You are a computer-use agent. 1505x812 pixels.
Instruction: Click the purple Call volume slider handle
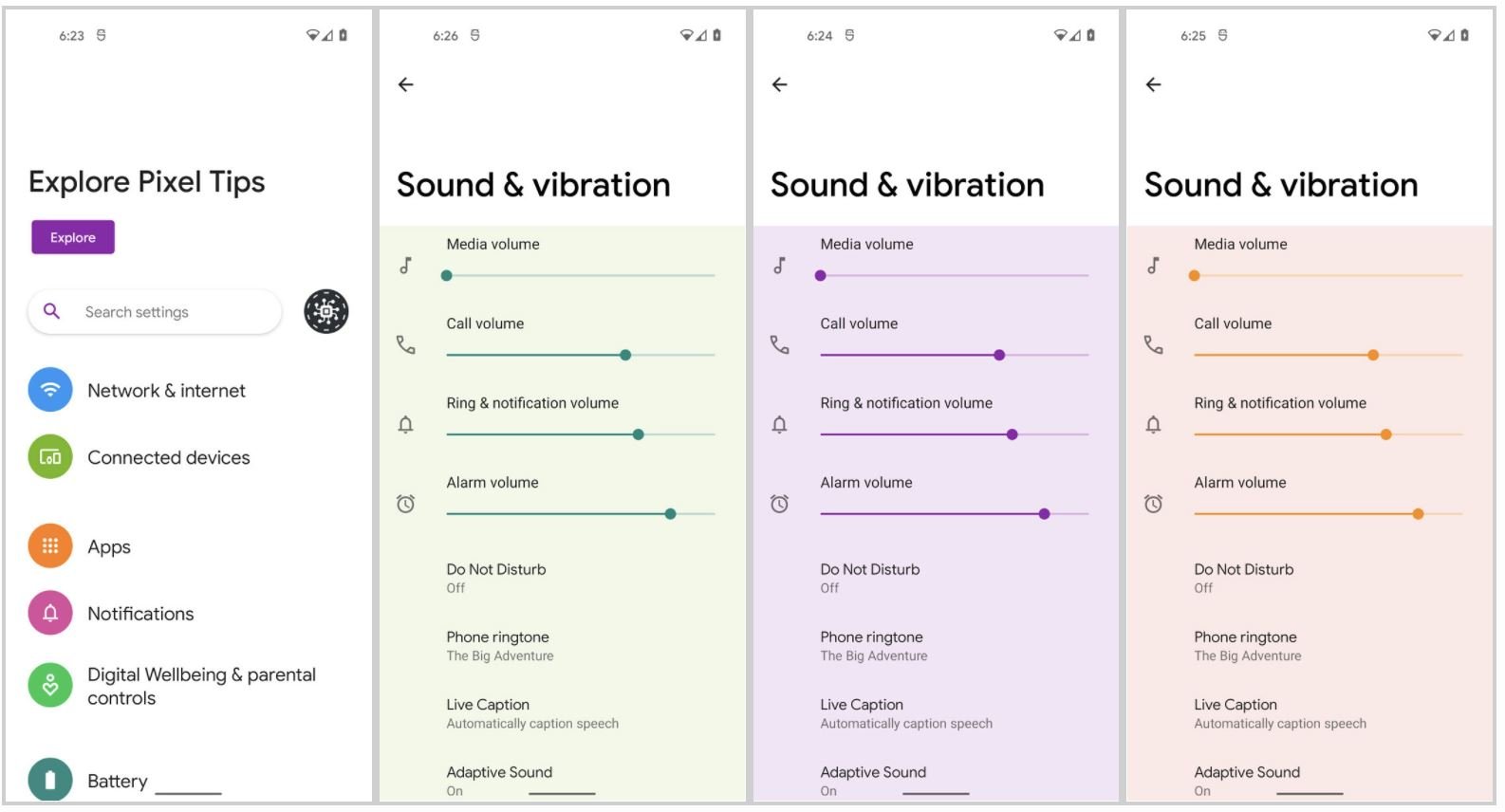point(999,355)
